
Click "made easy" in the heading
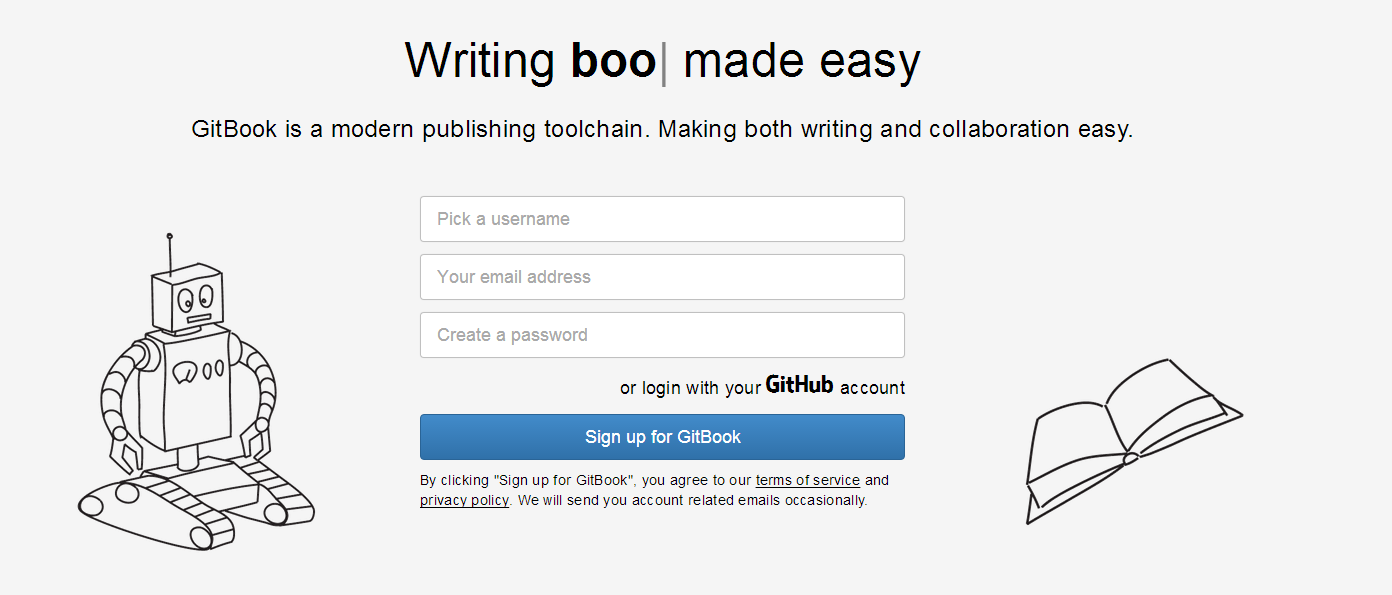click(x=801, y=61)
